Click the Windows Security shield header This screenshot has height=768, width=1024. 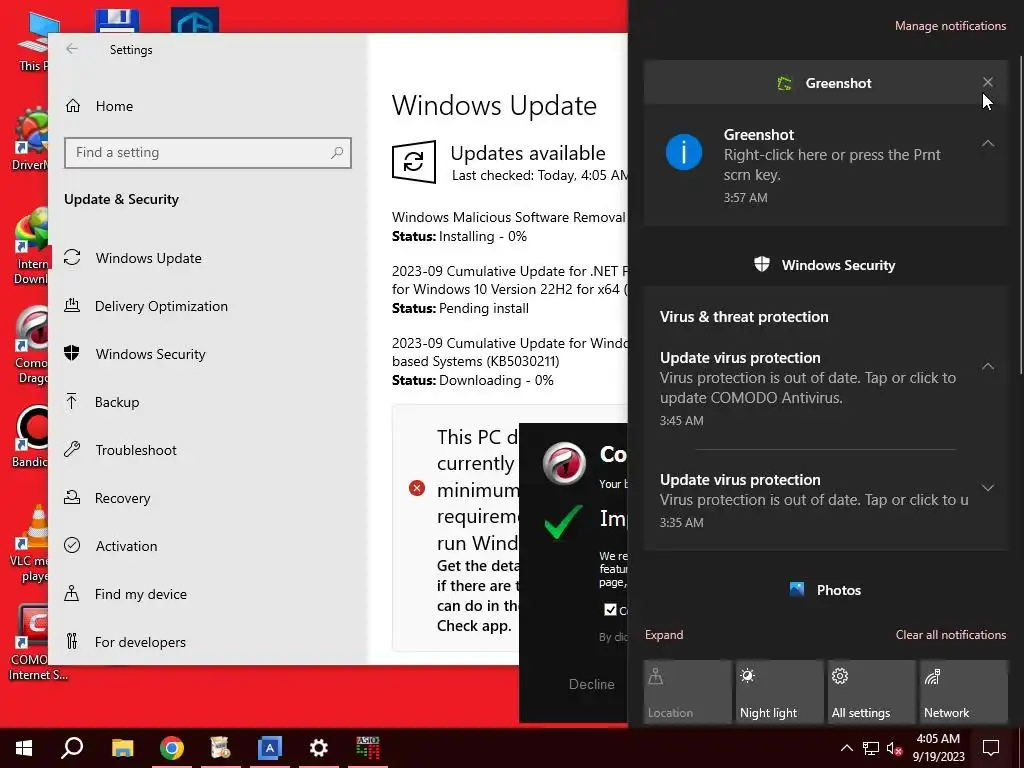[825, 265]
